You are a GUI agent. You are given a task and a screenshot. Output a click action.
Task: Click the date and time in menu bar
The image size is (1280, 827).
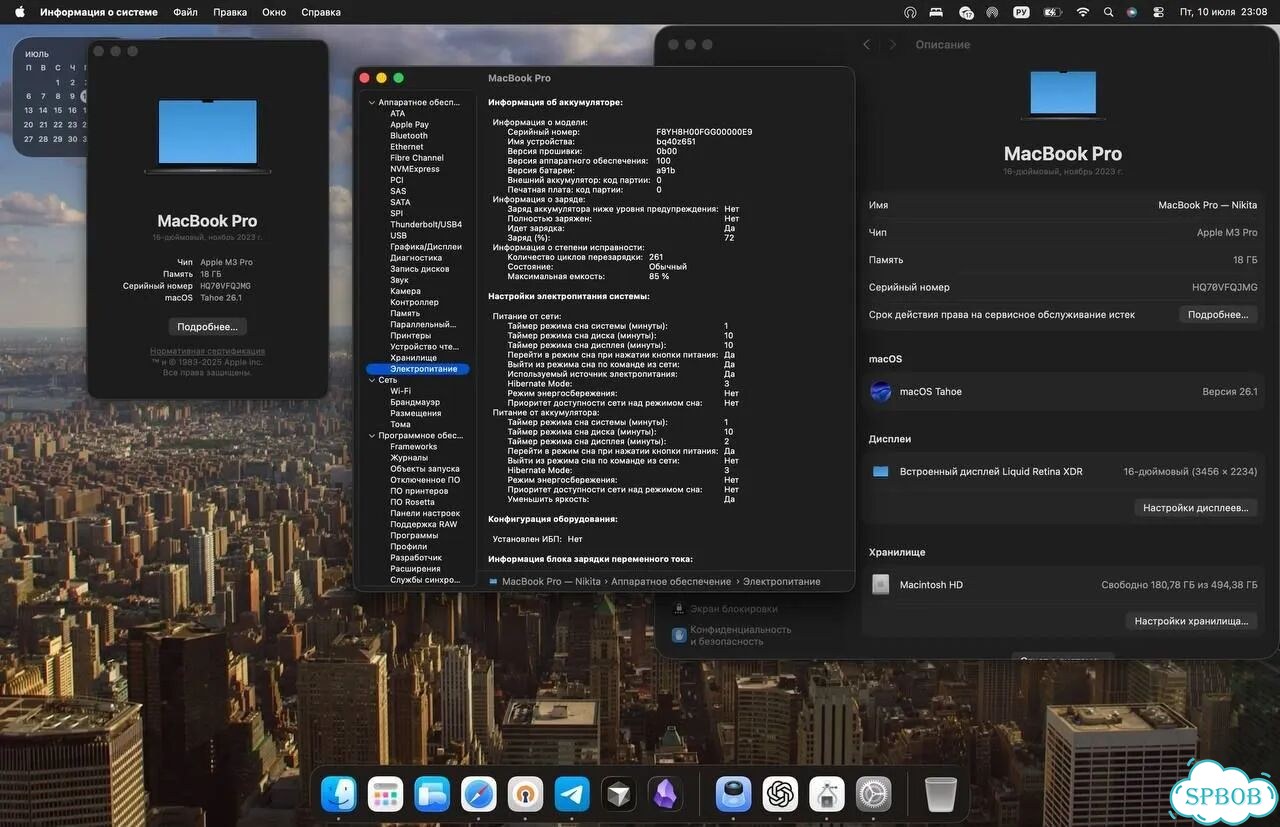pyautogui.click(x=1223, y=12)
